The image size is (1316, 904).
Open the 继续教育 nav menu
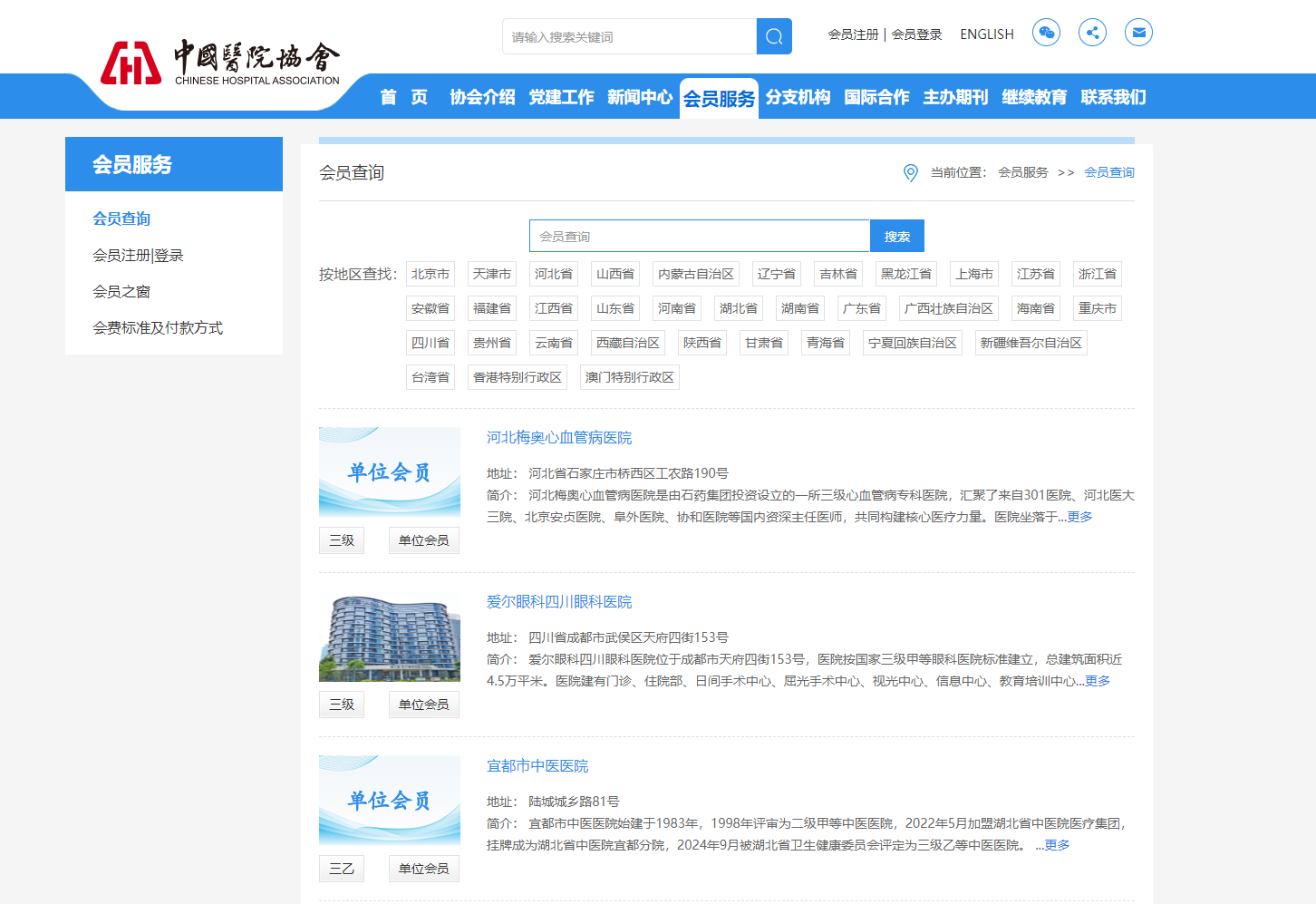[1034, 97]
